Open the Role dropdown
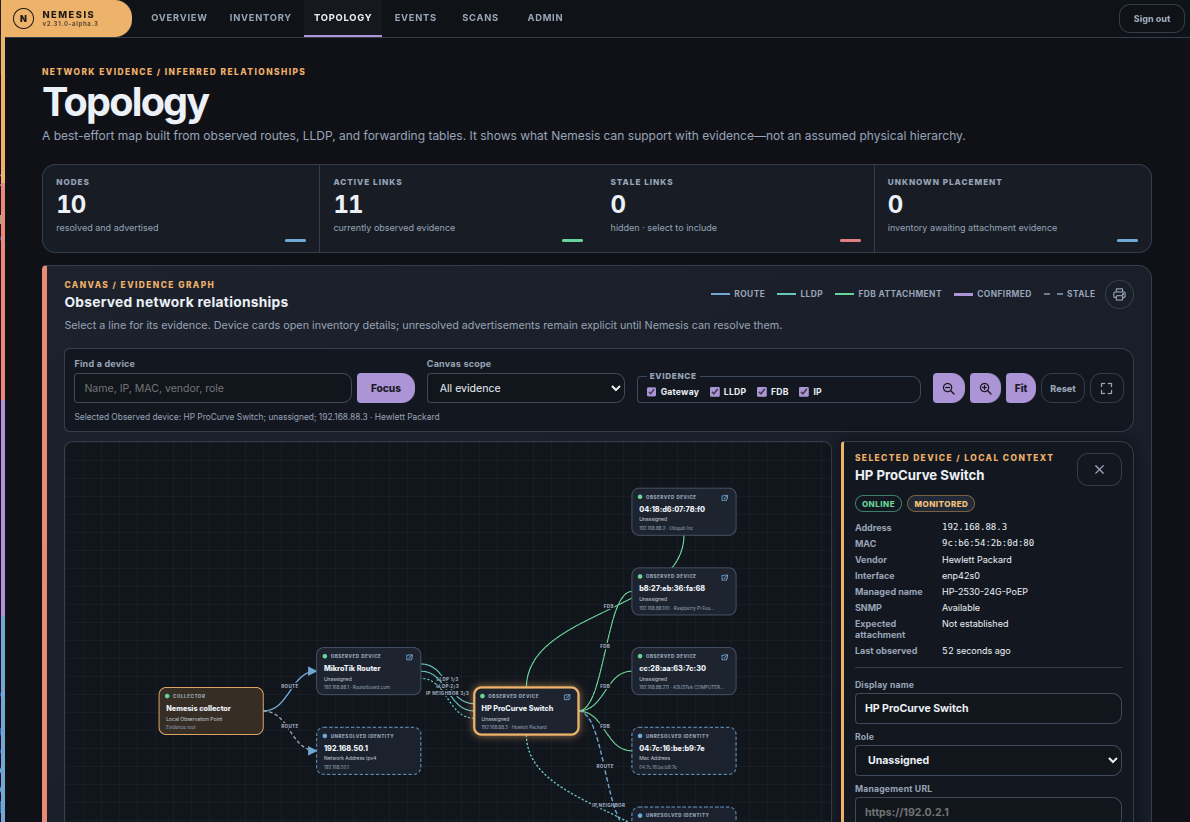The width and height of the screenshot is (1190, 822). click(988, 760)
